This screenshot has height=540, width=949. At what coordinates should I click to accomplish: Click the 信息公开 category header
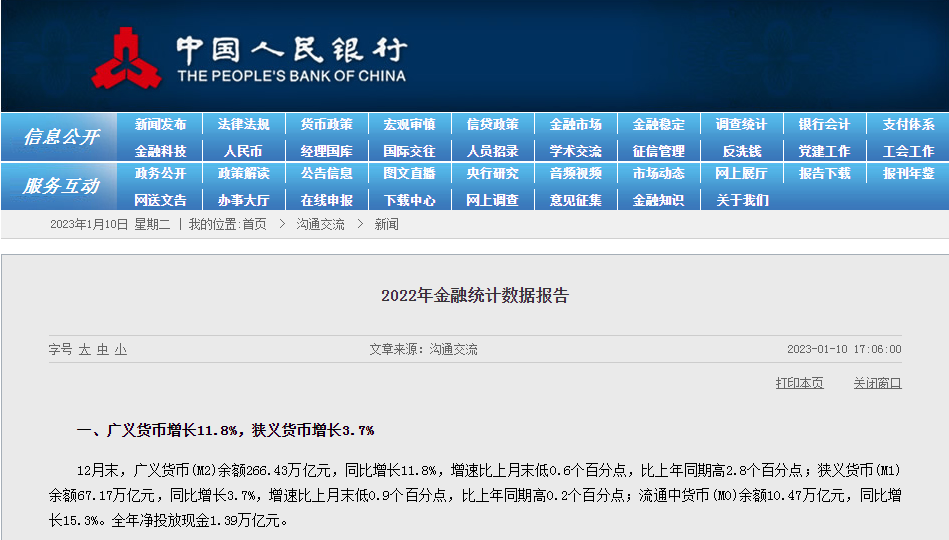point(61,137)
